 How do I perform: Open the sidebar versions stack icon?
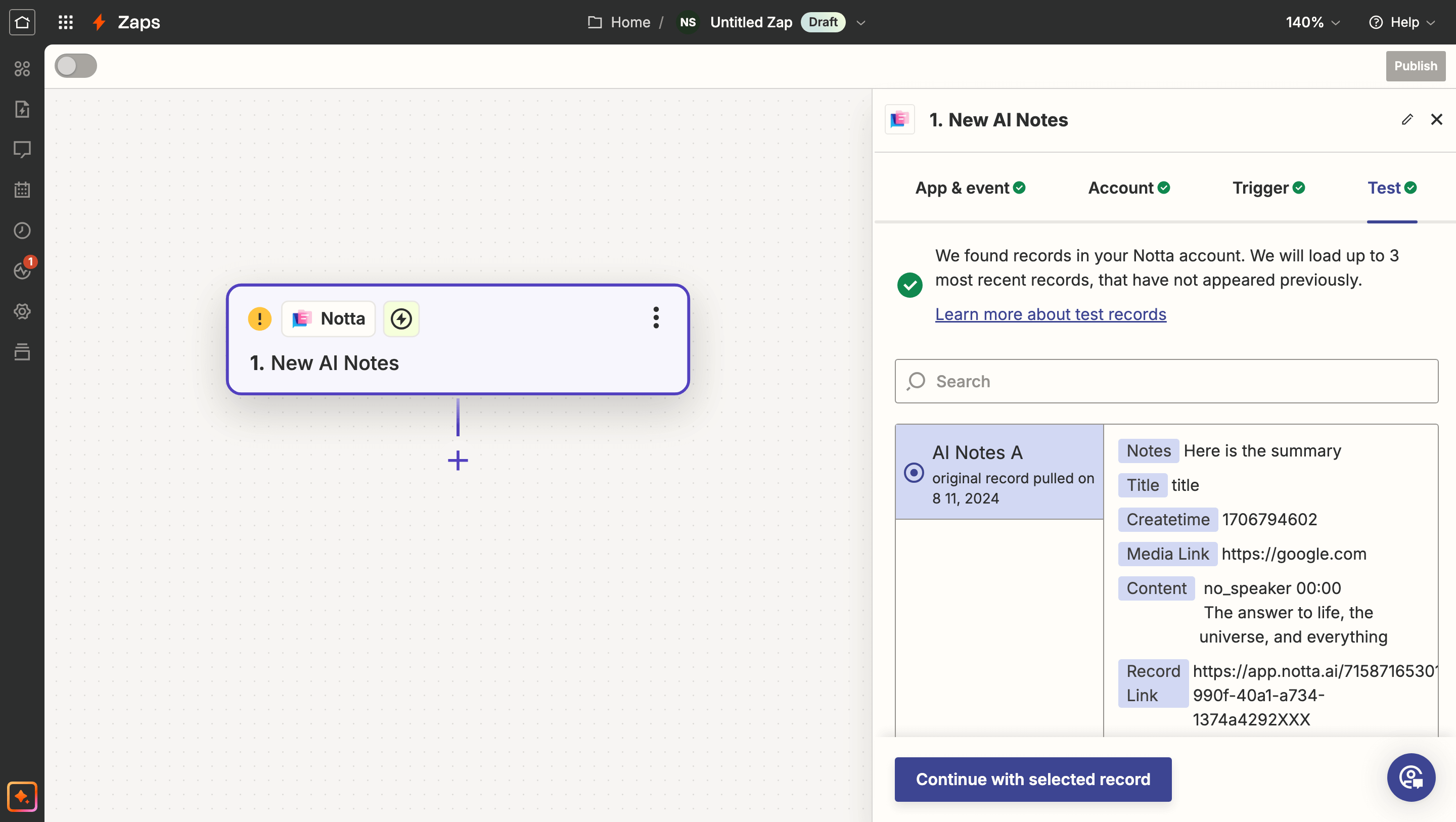22,351
